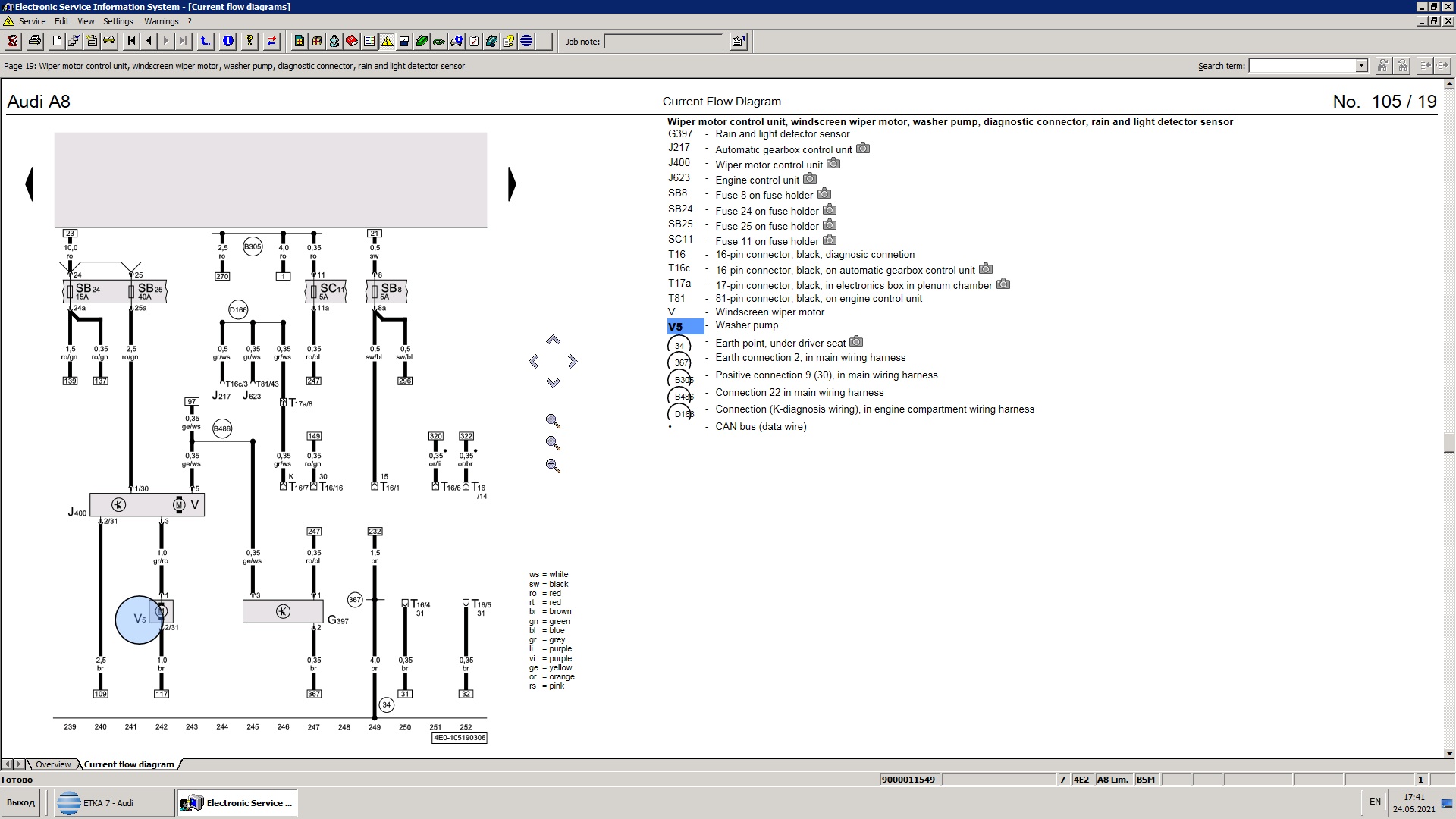Open the Warnings menu

pyautogui.click(x=161, y=21)
